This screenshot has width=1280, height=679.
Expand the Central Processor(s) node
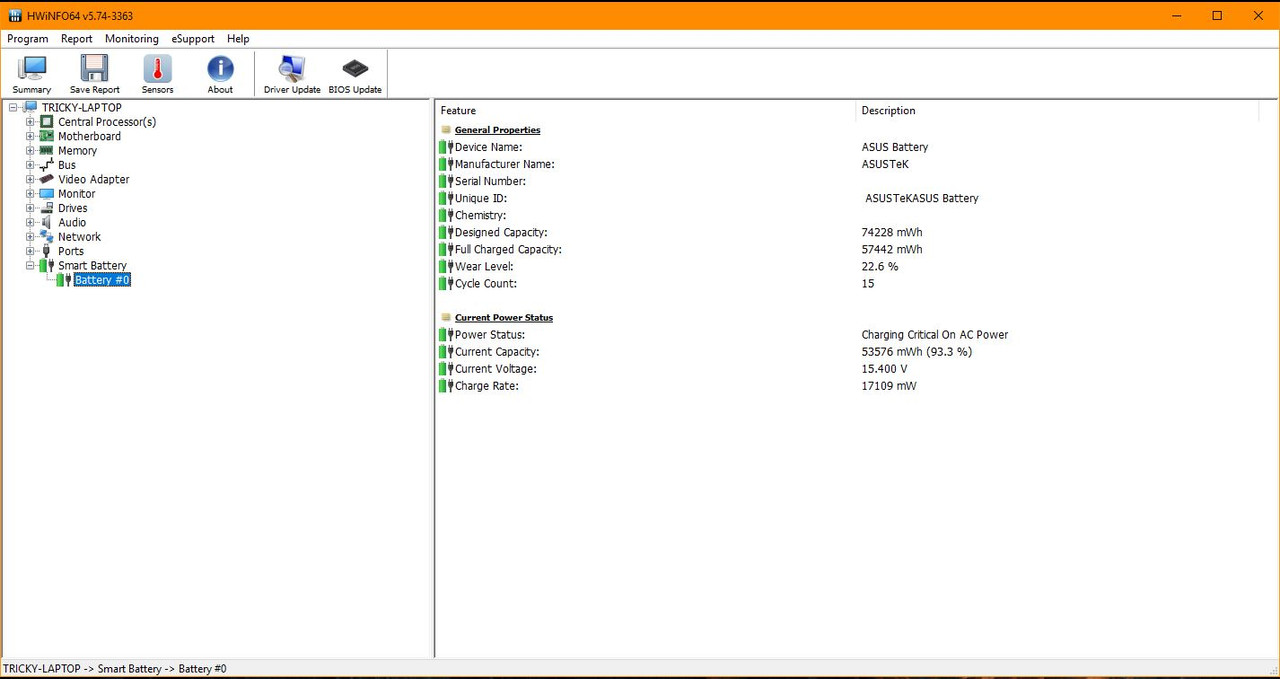[x=30, y=122]
